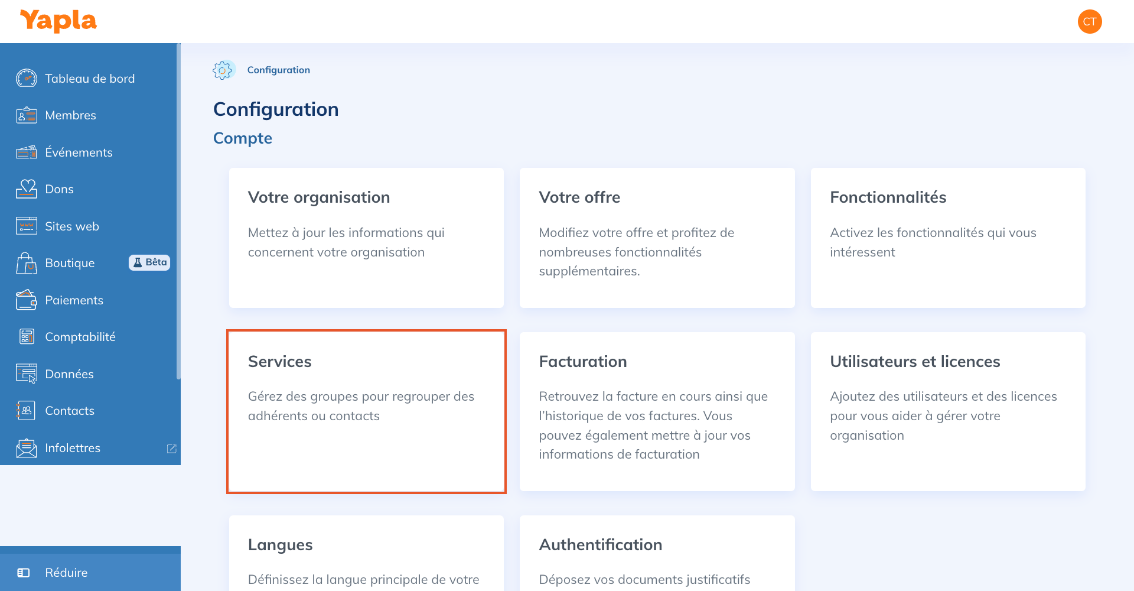Screen dimensions: 1134x591
Task: Click the Dons heart icon
Action: [x=27, y=189]
